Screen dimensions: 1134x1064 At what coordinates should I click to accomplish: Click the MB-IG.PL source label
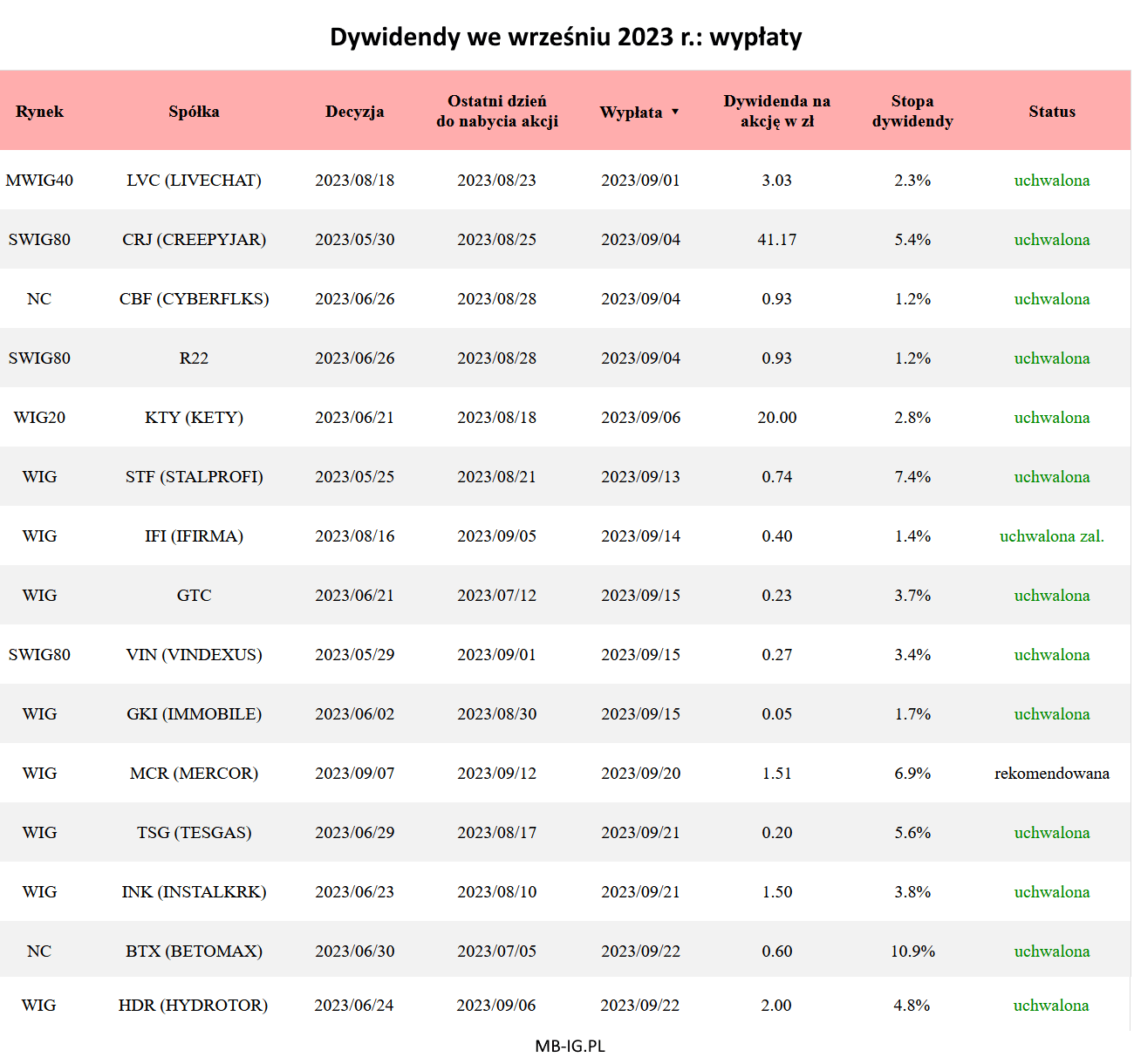570,1047
